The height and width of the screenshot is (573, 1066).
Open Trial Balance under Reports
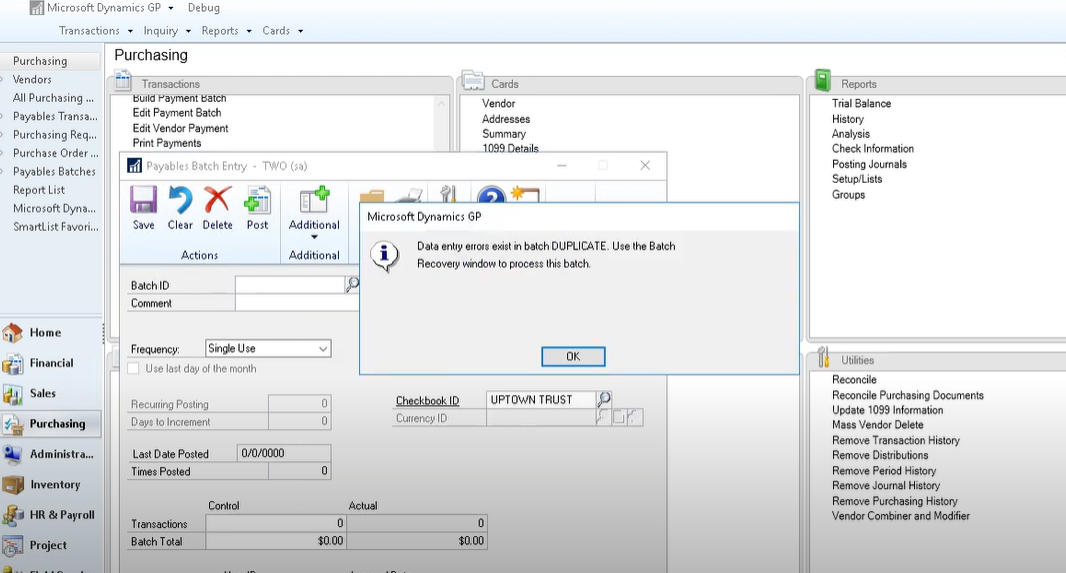[861, 104]
